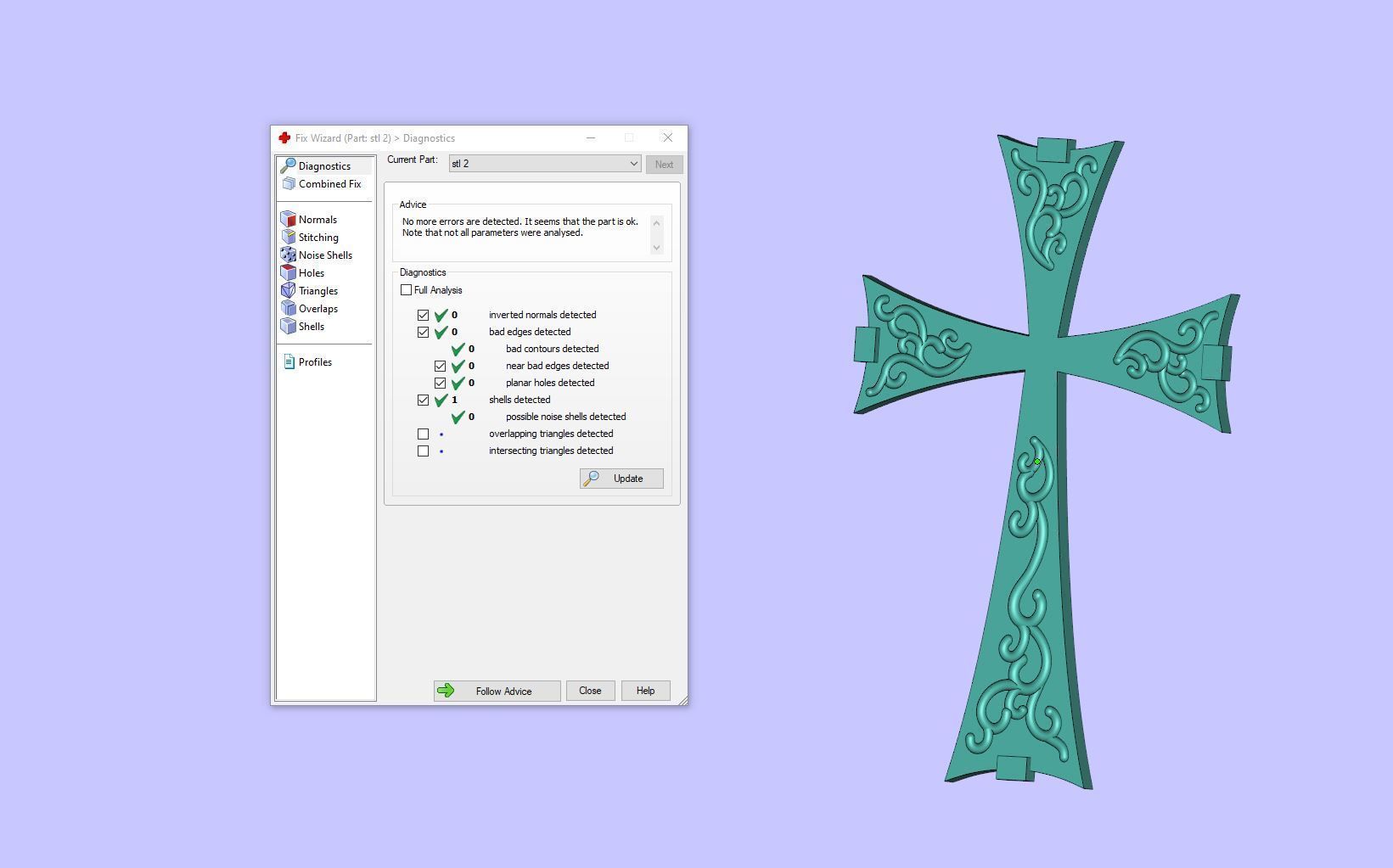Uncheck near bad edges detected checkbox
1393x868 pixels.
tap(441, 366)
